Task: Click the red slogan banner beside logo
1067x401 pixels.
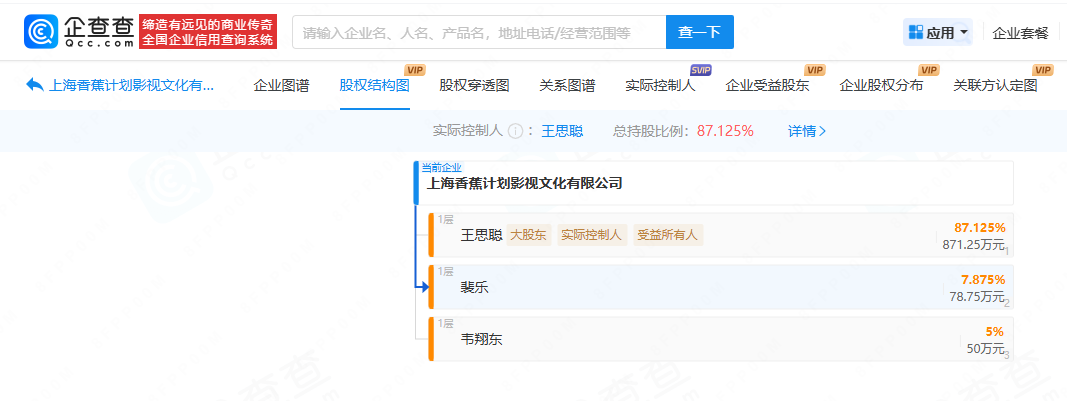Action: (208, 32)
